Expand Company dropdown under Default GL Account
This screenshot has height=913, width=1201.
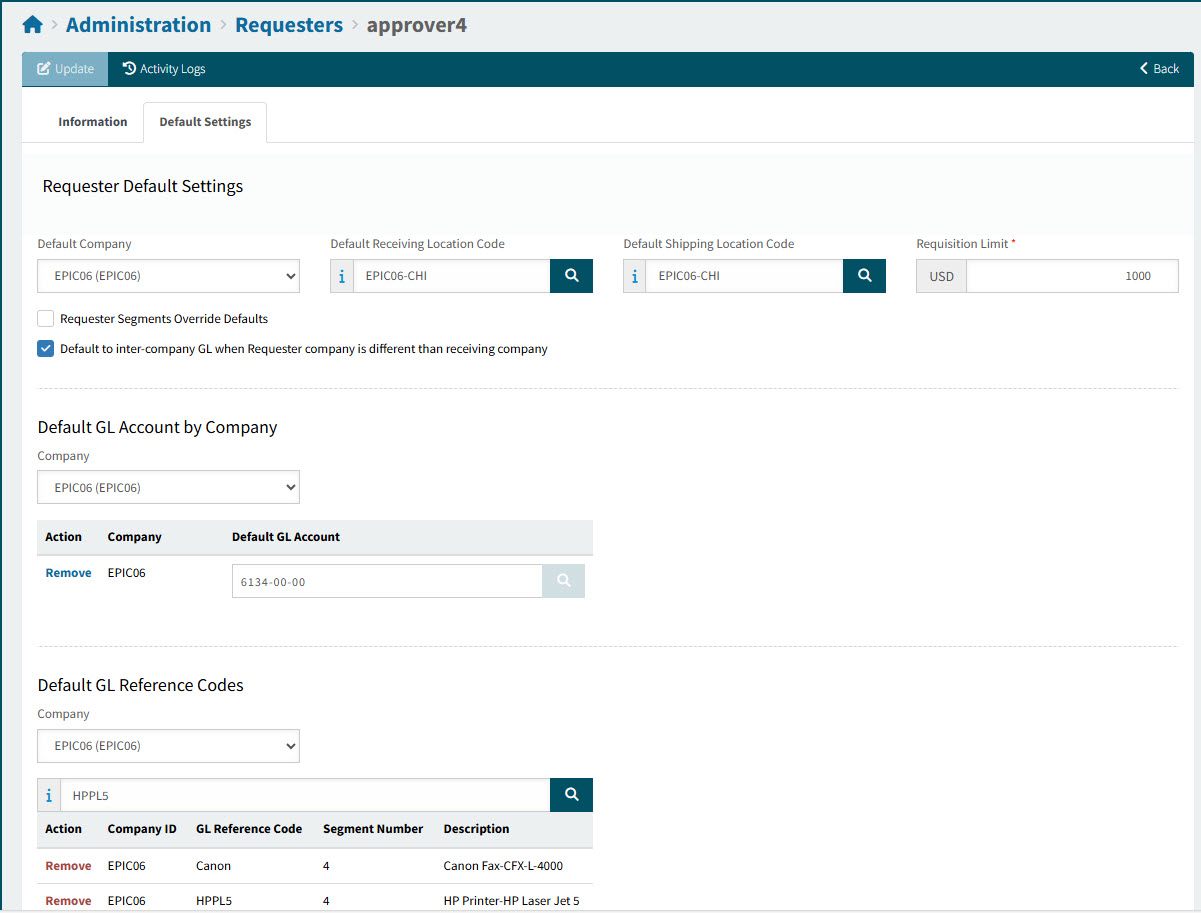click(168, 487)
